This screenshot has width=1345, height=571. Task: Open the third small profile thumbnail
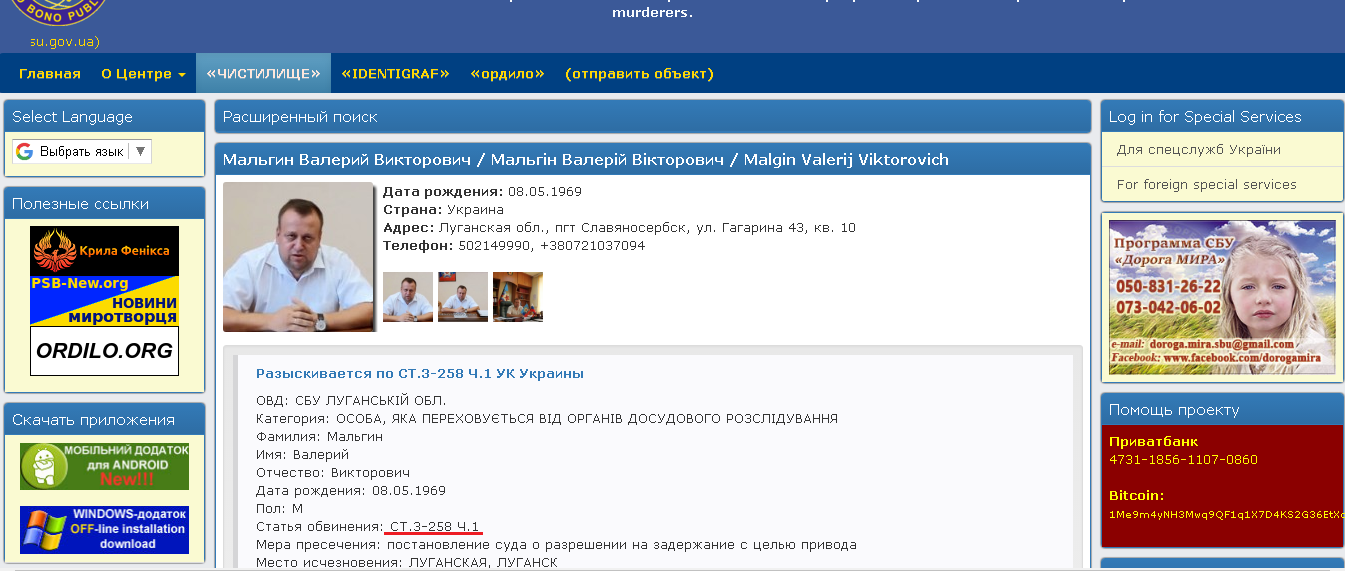[x=518, y=297]
